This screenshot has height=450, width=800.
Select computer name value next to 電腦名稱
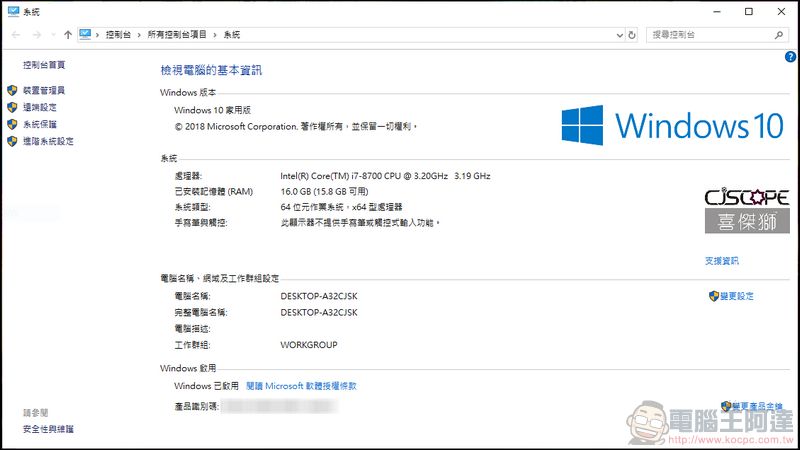point(319,296)
